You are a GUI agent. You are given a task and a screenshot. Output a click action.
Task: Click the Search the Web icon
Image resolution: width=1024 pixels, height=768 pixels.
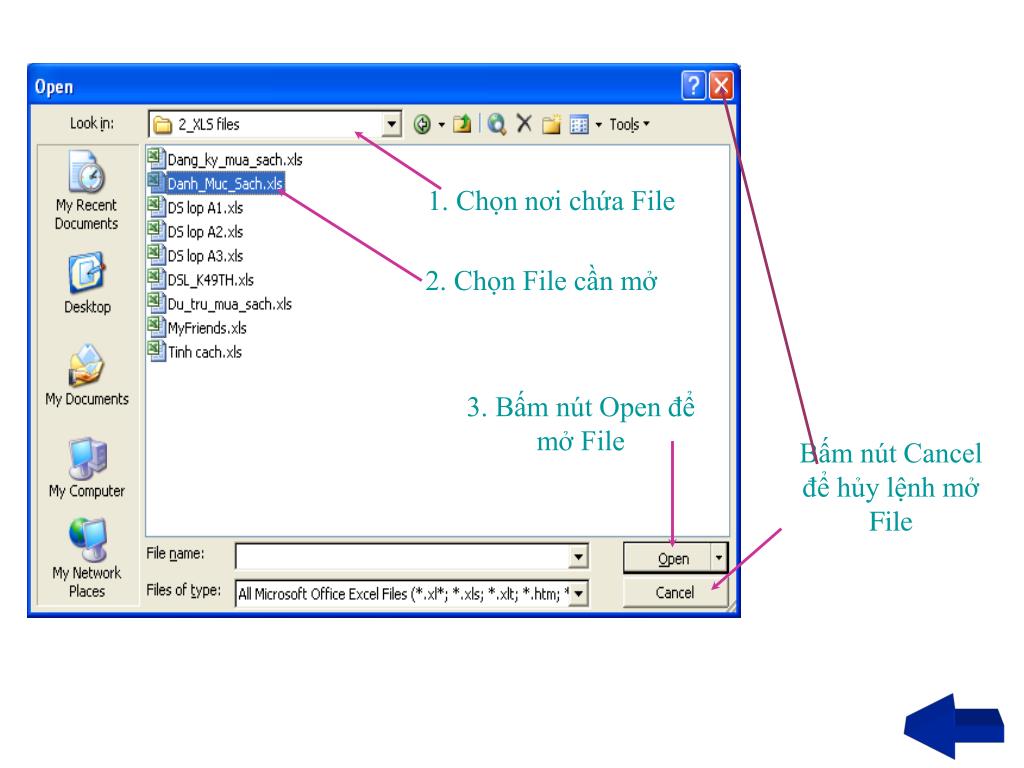[496, 123]
